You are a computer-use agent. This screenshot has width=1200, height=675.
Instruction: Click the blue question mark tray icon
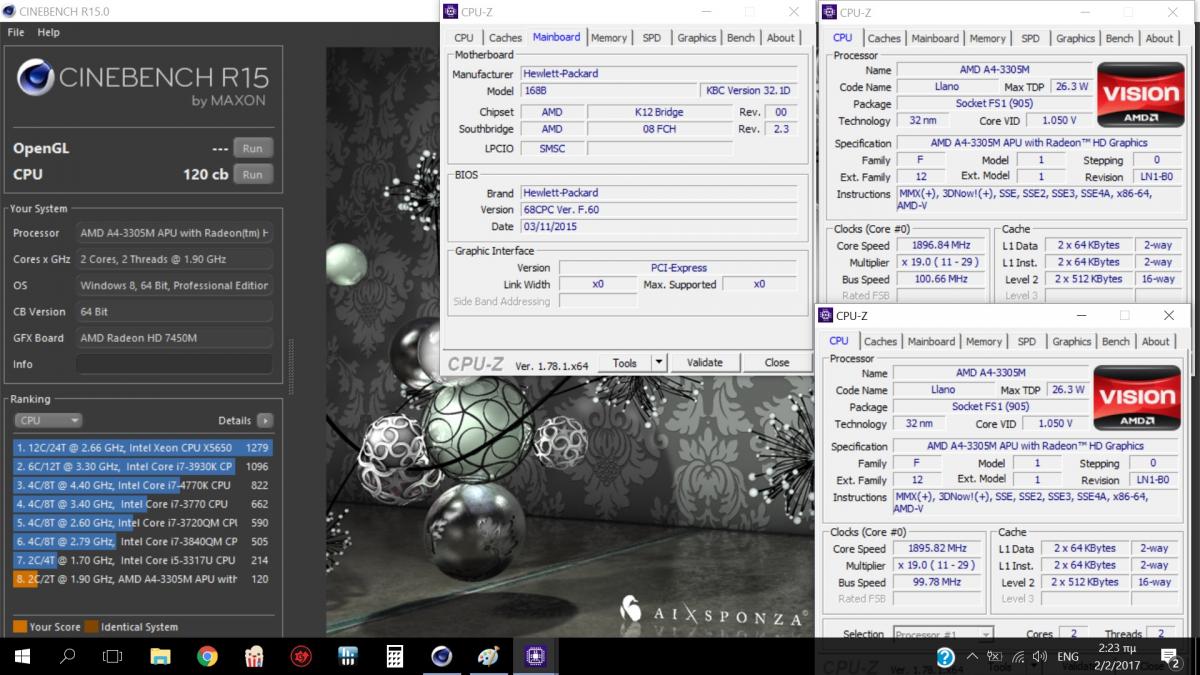click(x=945, y=657)
